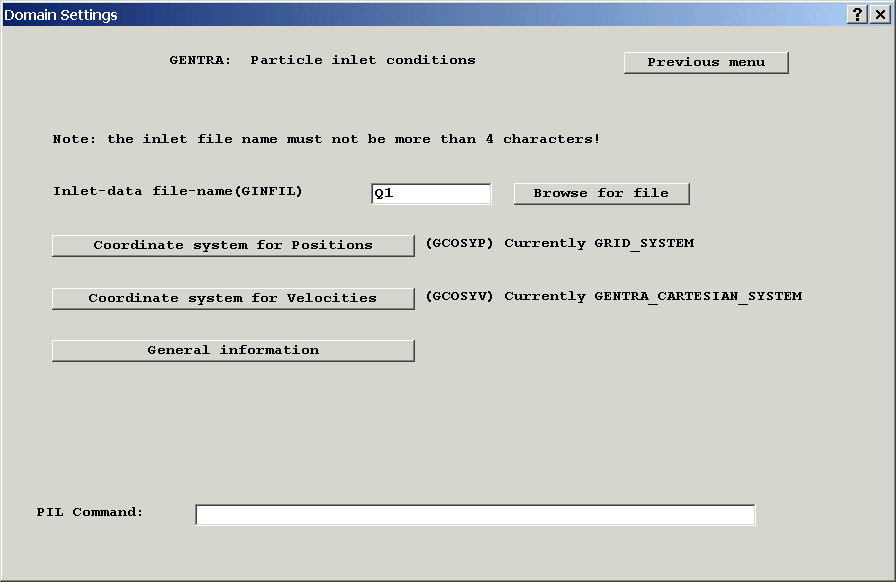This screenshot has height=582, width=896.
Task: Open Coordinate system for Velocities
Action: coord(233,298)
